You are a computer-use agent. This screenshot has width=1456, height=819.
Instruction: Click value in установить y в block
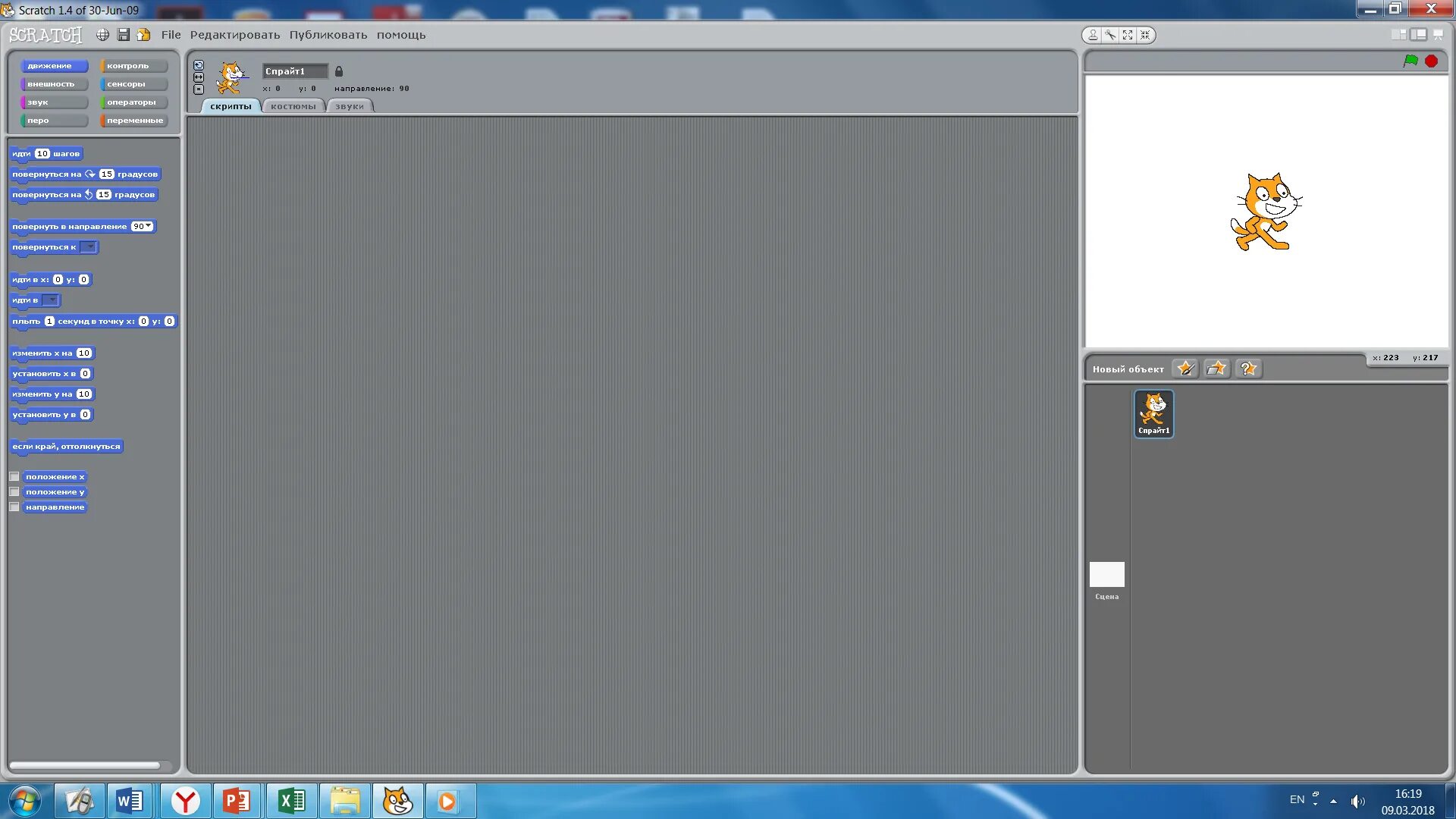(85, 415)
